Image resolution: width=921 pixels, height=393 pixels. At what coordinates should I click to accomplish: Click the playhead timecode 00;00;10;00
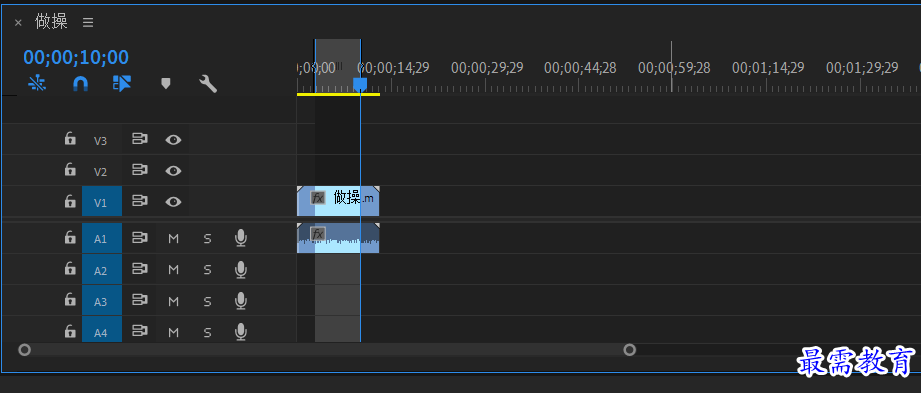76,57
